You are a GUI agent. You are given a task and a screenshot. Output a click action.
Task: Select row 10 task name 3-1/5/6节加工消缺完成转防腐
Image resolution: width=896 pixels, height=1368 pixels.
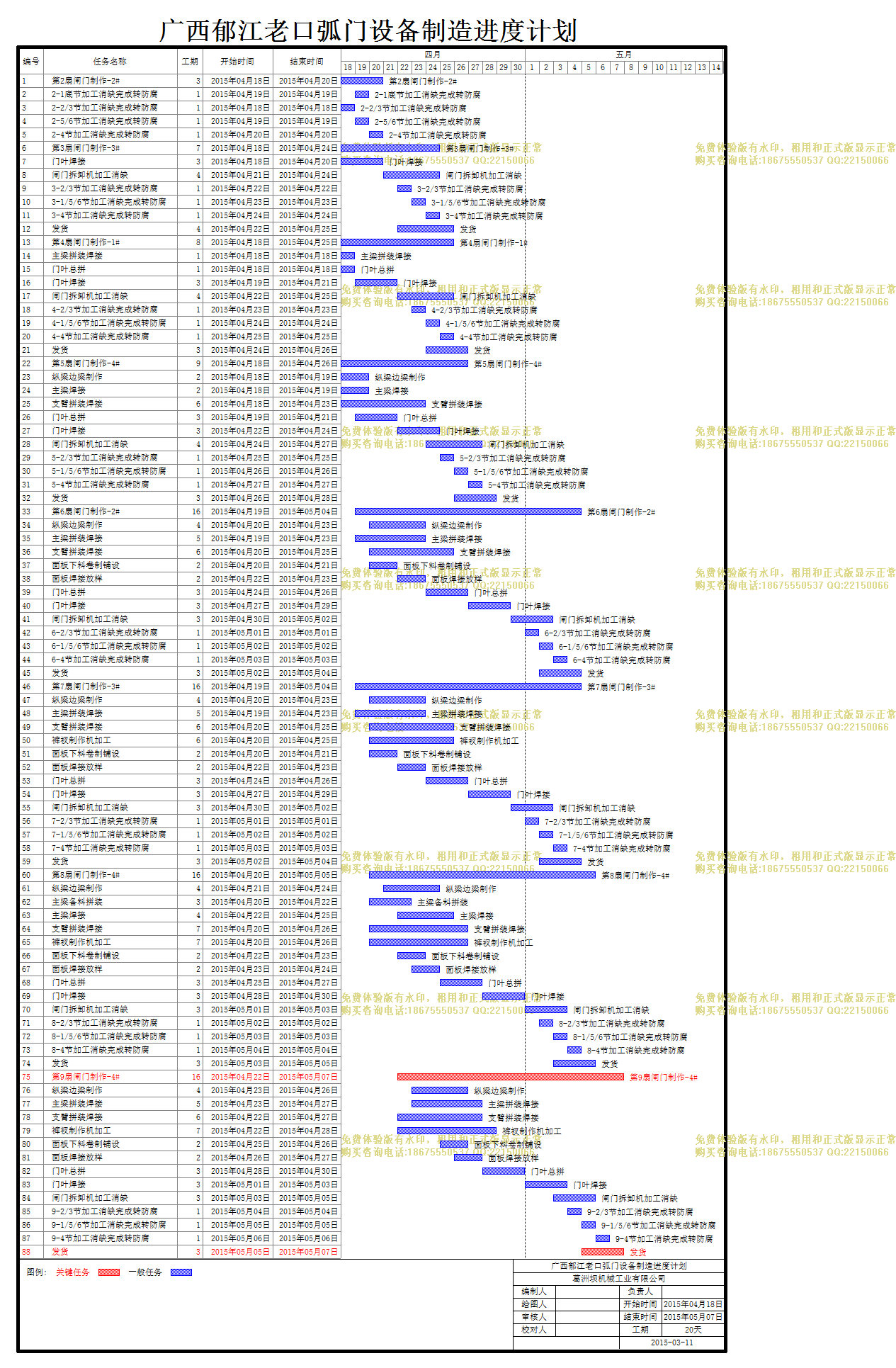point(108,202)
